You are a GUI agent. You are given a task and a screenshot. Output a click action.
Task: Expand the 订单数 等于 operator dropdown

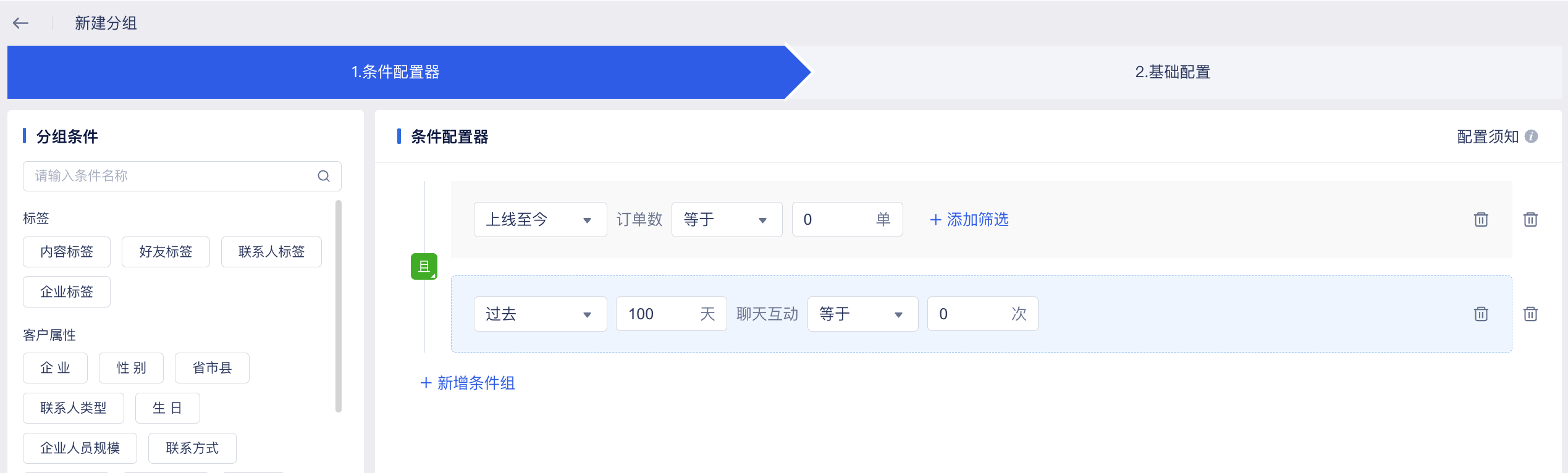pyautogui.click(x=726, y=220)
